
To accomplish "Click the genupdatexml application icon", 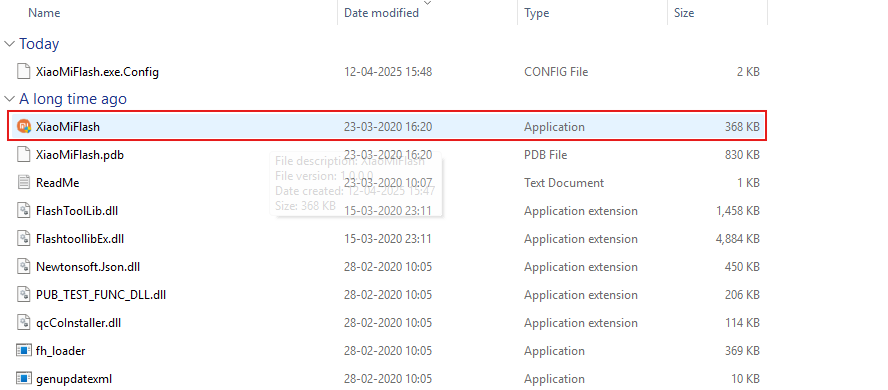I will pos(23,379).
